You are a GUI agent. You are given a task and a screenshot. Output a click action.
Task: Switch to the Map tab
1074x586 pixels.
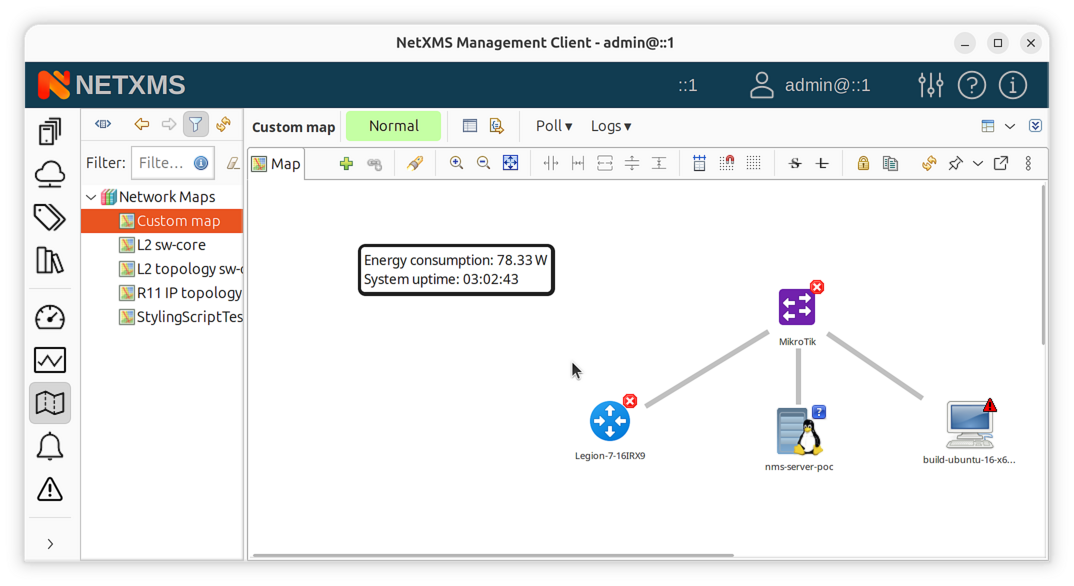click(276, 164)
